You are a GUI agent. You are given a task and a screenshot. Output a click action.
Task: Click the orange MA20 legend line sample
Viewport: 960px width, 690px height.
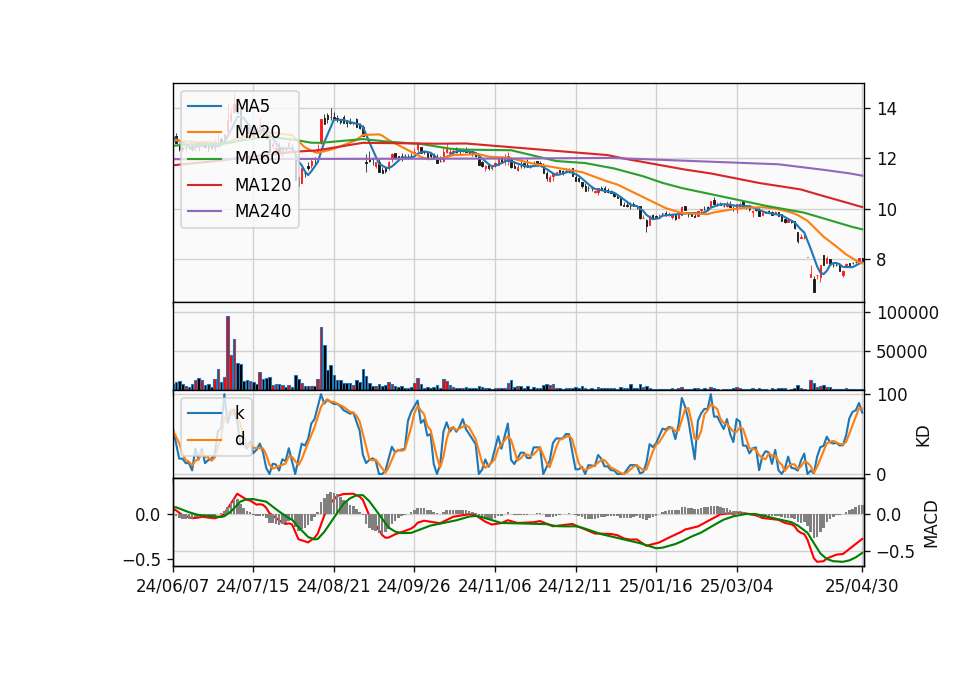pyautogui.click(x=204, y=132)
